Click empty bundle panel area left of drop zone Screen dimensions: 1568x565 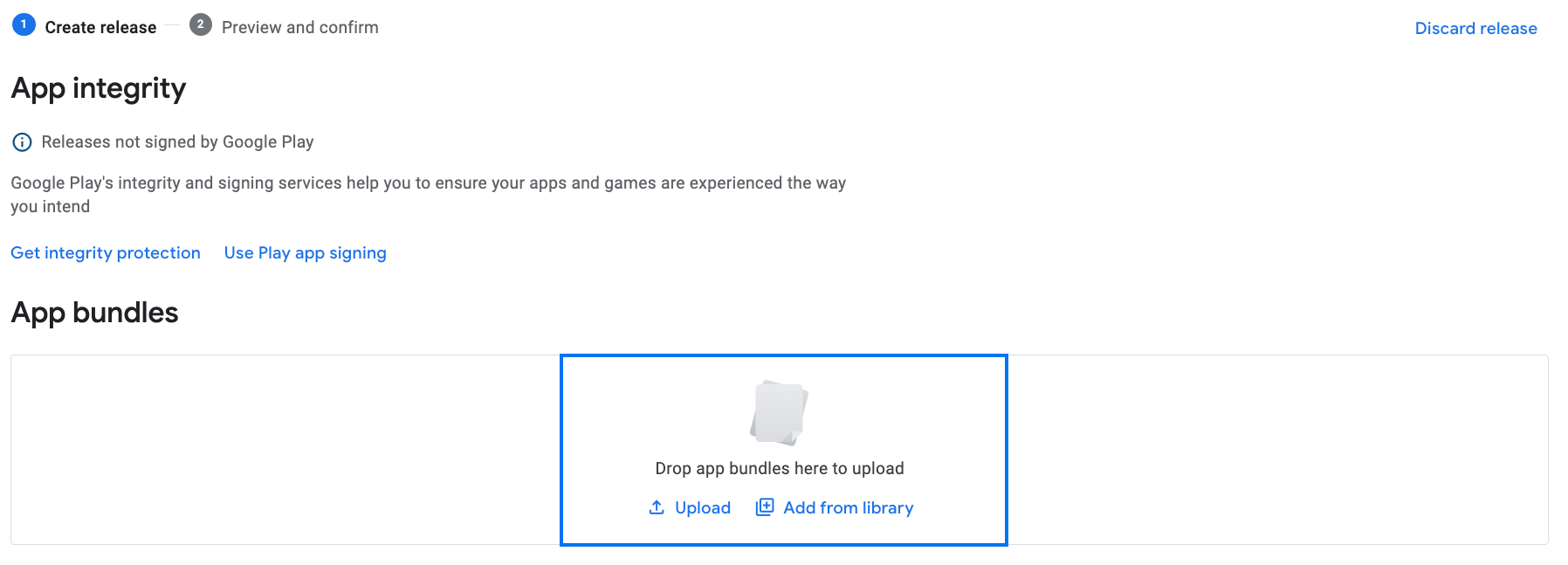click(x=285, y=450)
